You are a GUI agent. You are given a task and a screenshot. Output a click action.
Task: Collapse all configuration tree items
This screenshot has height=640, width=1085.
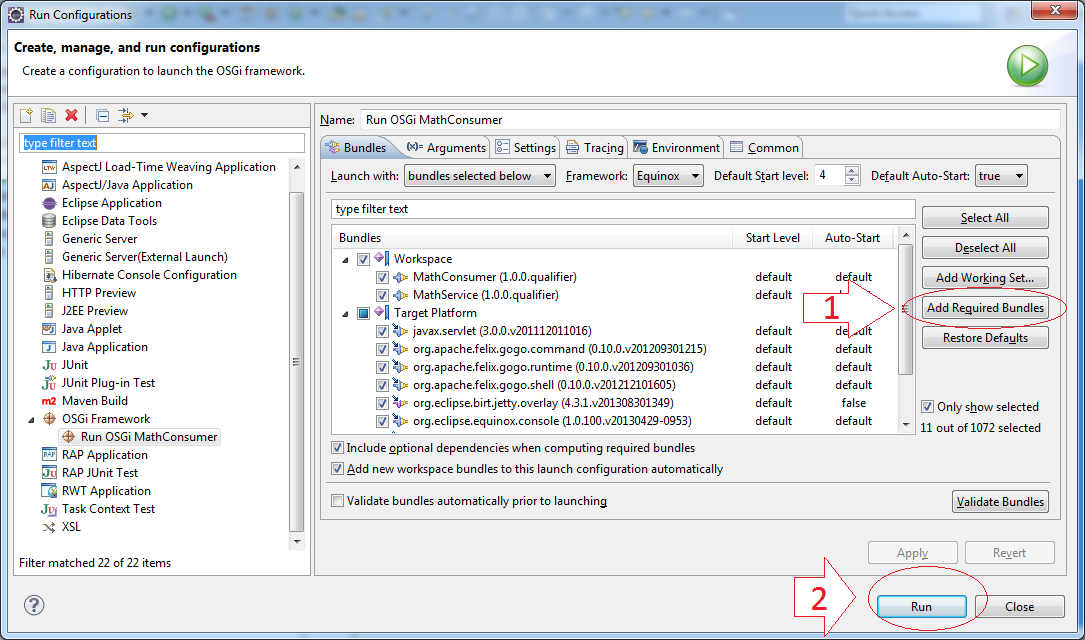[x=102, y=116]
